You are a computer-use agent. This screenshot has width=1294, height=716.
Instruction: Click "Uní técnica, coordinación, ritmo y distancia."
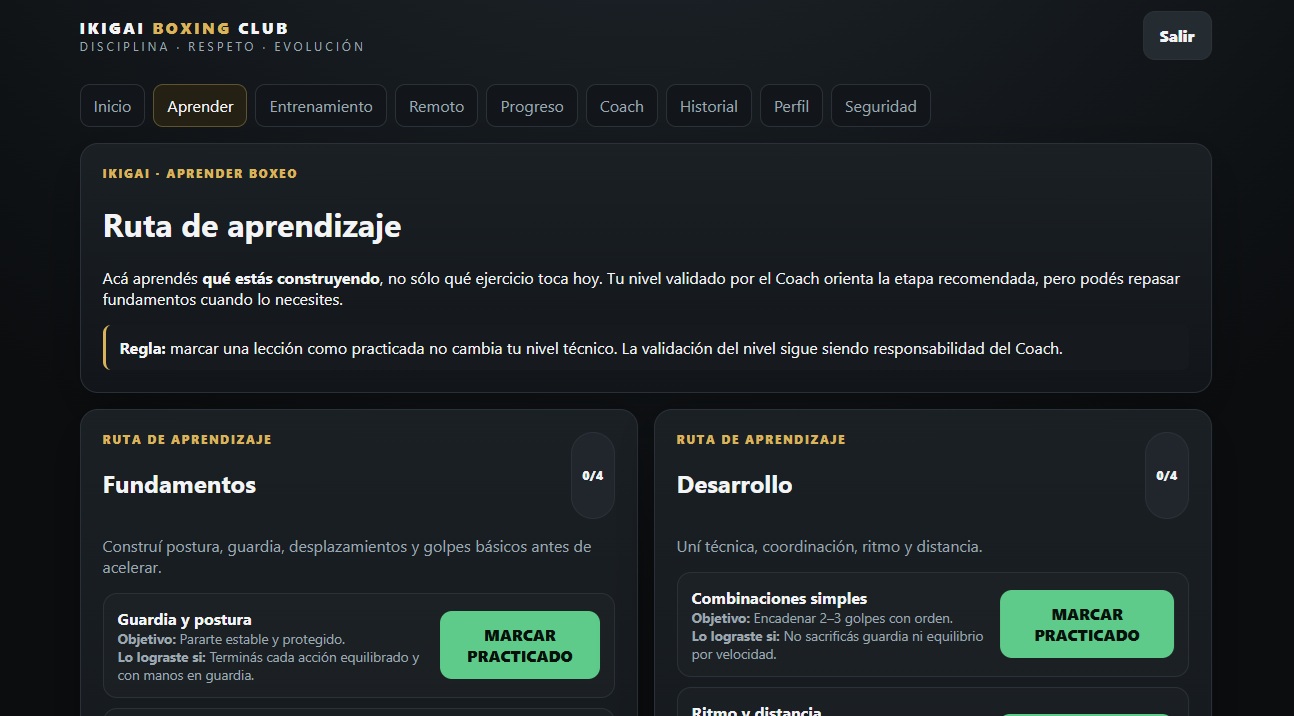[829, 547]
